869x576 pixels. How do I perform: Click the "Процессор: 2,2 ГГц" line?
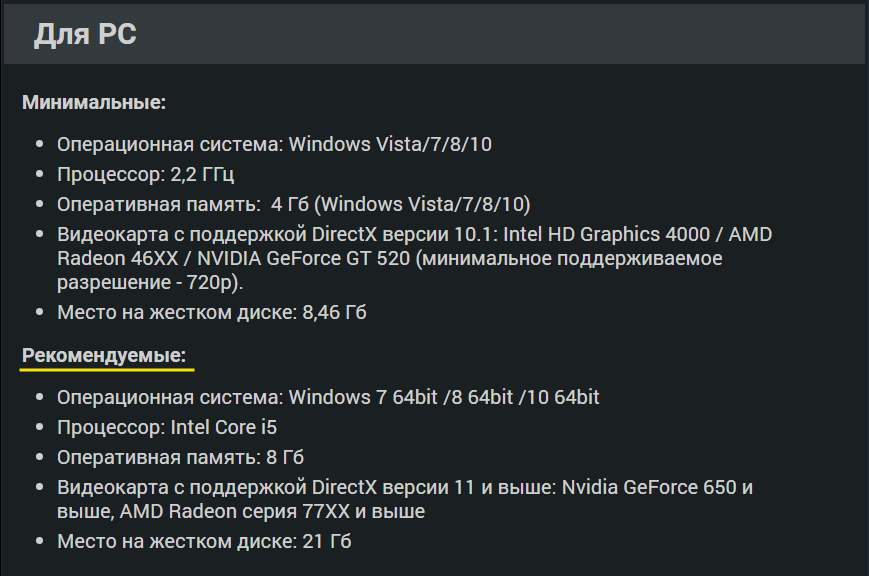[145, 175]
